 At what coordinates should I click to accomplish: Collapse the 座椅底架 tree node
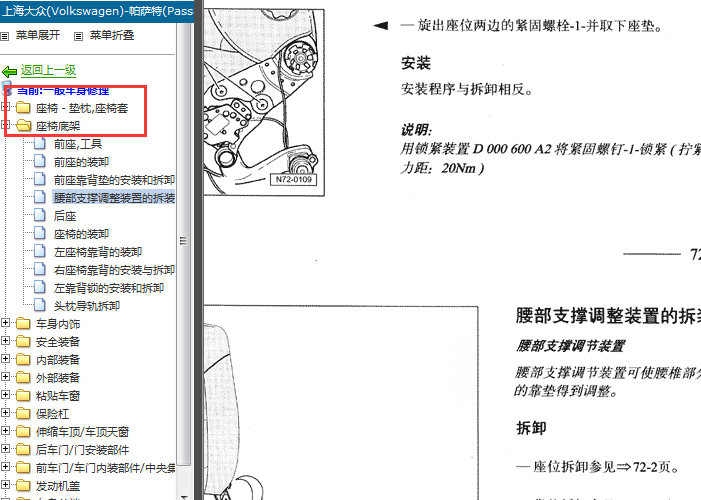point(5,125)
